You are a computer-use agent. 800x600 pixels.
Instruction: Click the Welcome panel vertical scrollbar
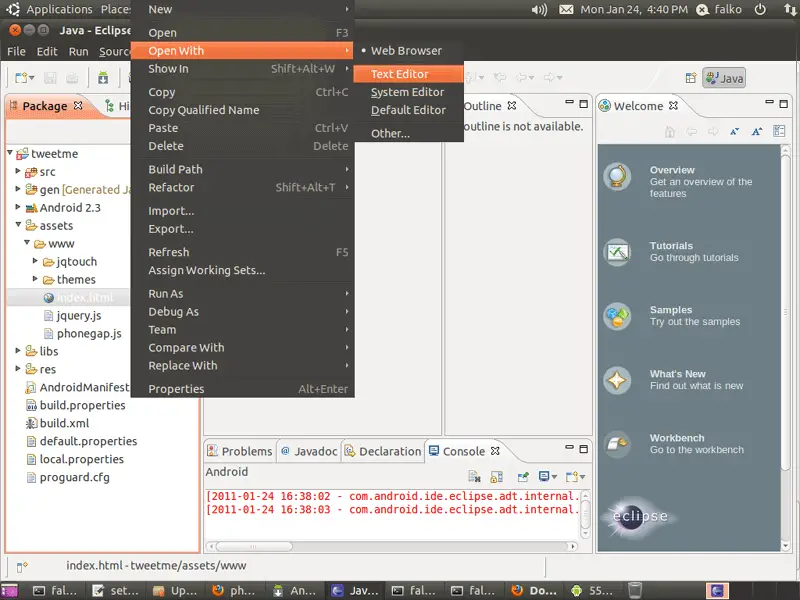tap(785, 348)
